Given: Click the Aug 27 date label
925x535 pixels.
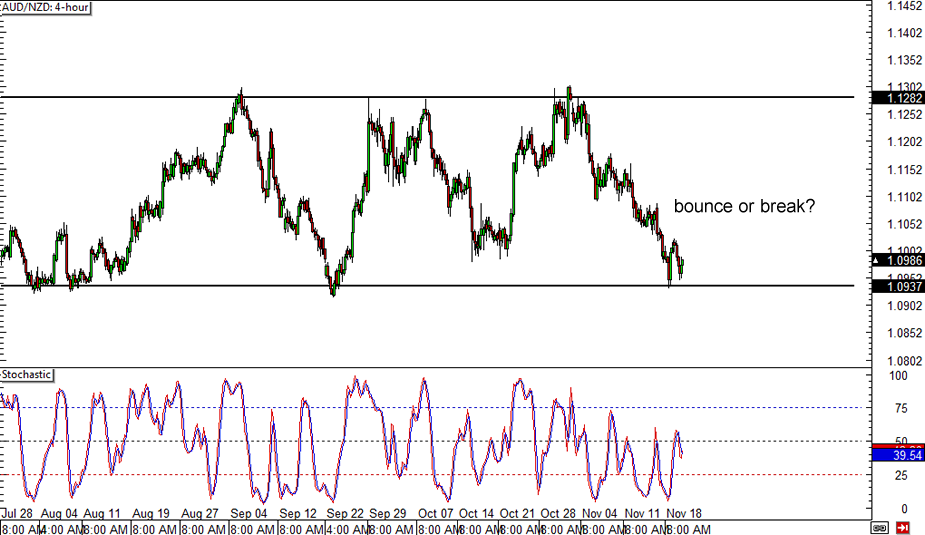Looking at the screenshot, I should point(200,513).
